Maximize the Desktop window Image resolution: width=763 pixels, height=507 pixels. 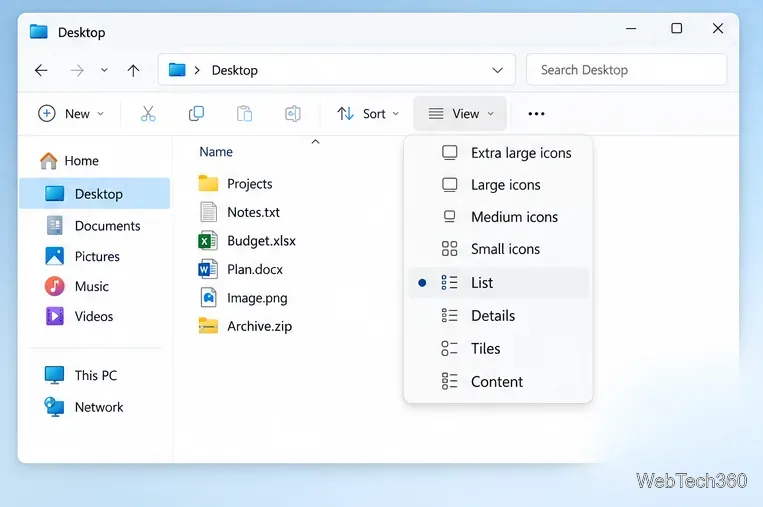tap(676, 28)
